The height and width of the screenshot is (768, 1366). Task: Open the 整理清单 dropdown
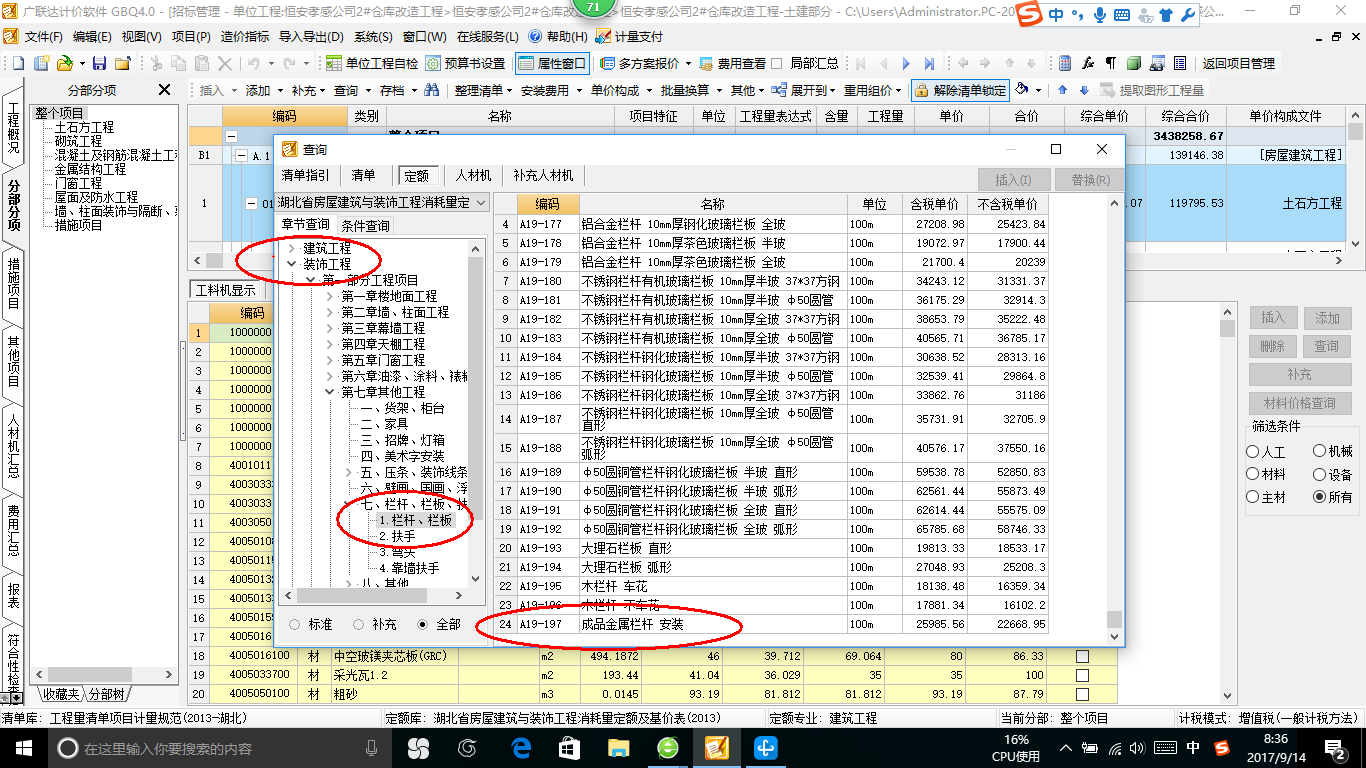pos(485,90)
